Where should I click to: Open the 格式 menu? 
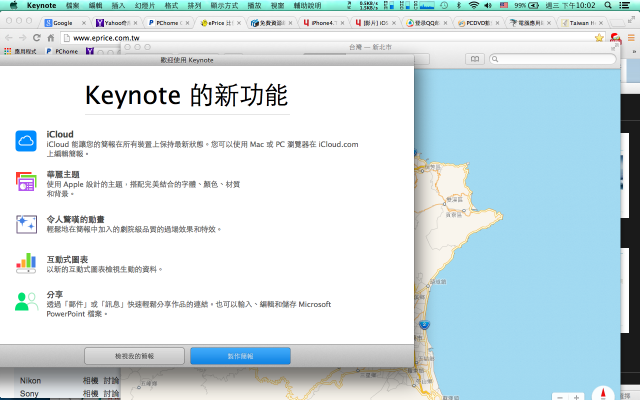[x=171, y=5]
